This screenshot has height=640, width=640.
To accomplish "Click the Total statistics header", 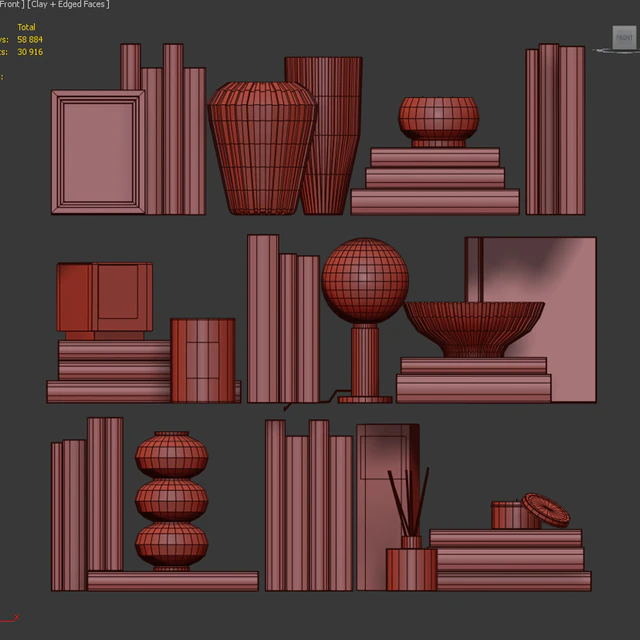I will (x=26, y=27).
